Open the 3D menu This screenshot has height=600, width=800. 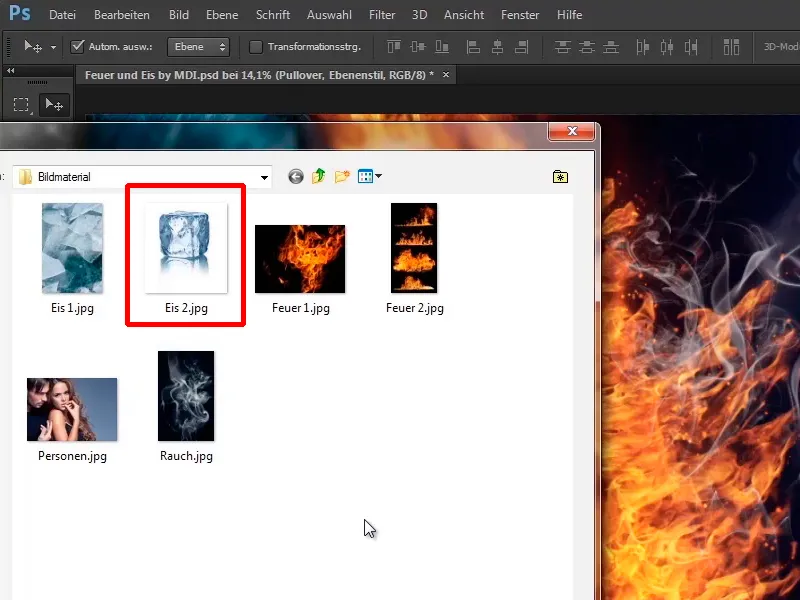point(419,15)
